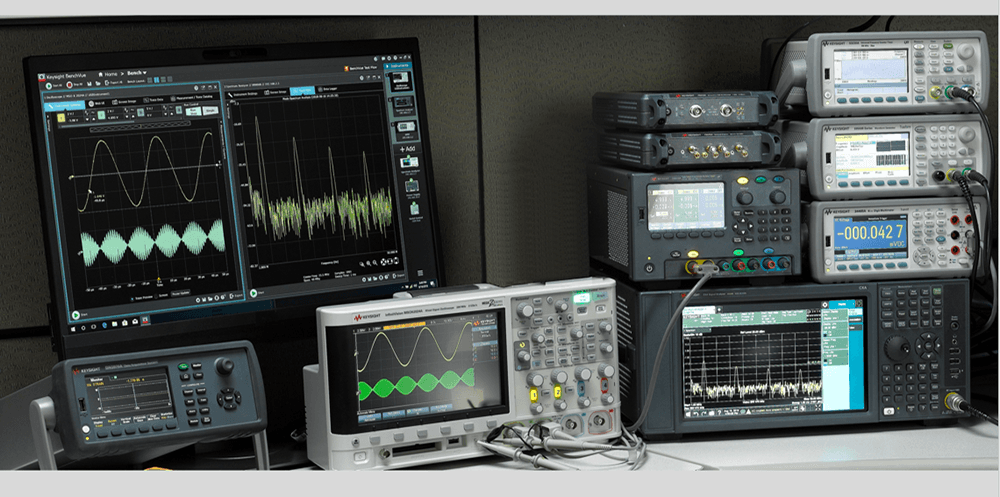Open the oscilloscope Screen Image tab
Image resolution: width=1000 pixels, height=497 pixels.
pyautogui.click(x=124, y=102)
